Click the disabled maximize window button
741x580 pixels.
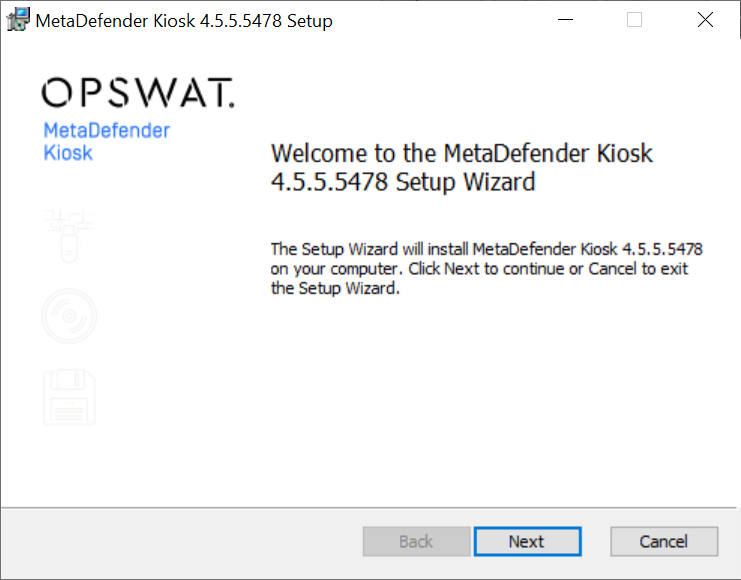634,20
